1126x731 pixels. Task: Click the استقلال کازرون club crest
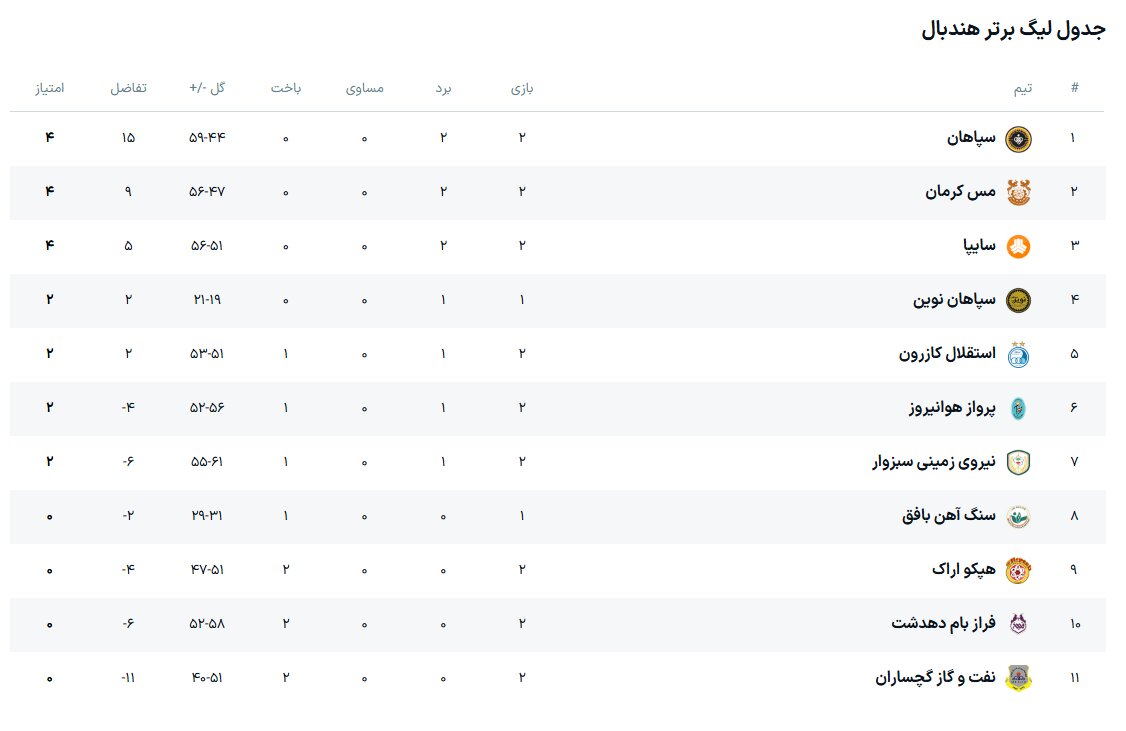[x=1017, y=354]
